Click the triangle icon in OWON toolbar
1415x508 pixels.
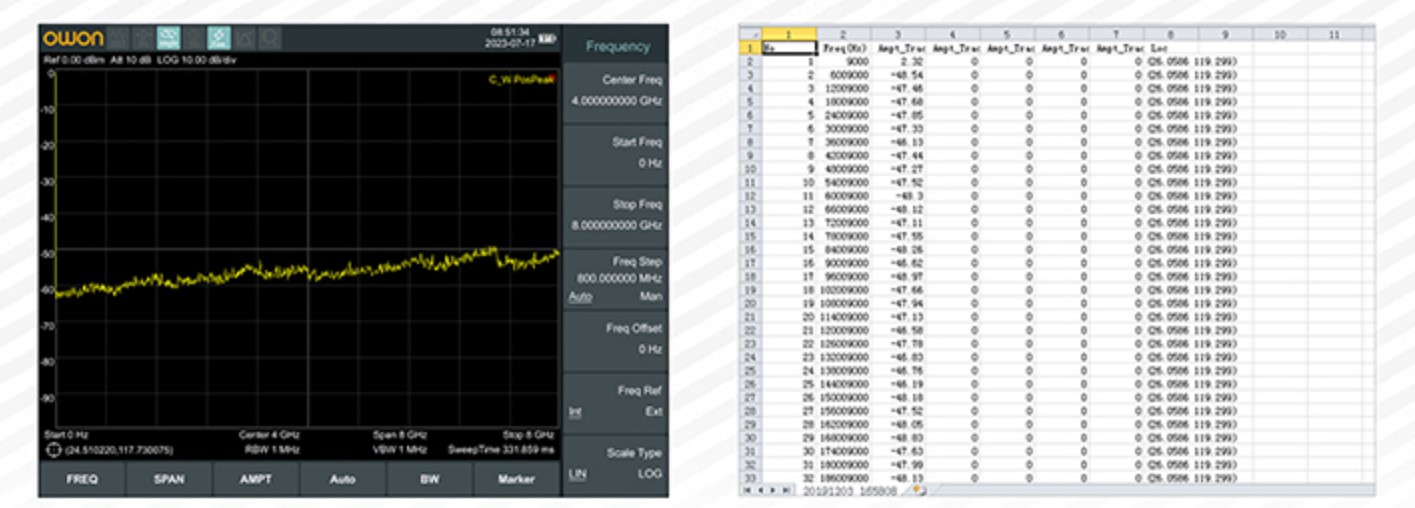point(245,38)
